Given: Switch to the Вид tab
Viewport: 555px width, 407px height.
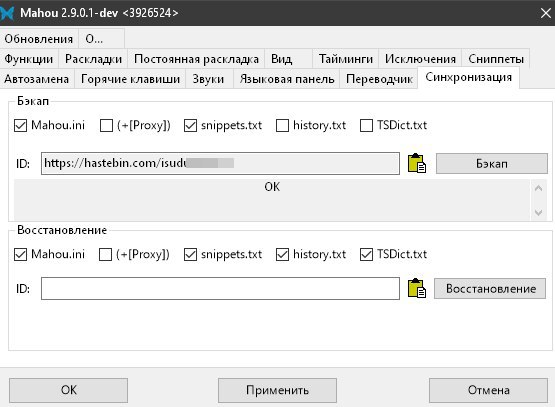Looking at the screenshot, I should pos(288,59).
